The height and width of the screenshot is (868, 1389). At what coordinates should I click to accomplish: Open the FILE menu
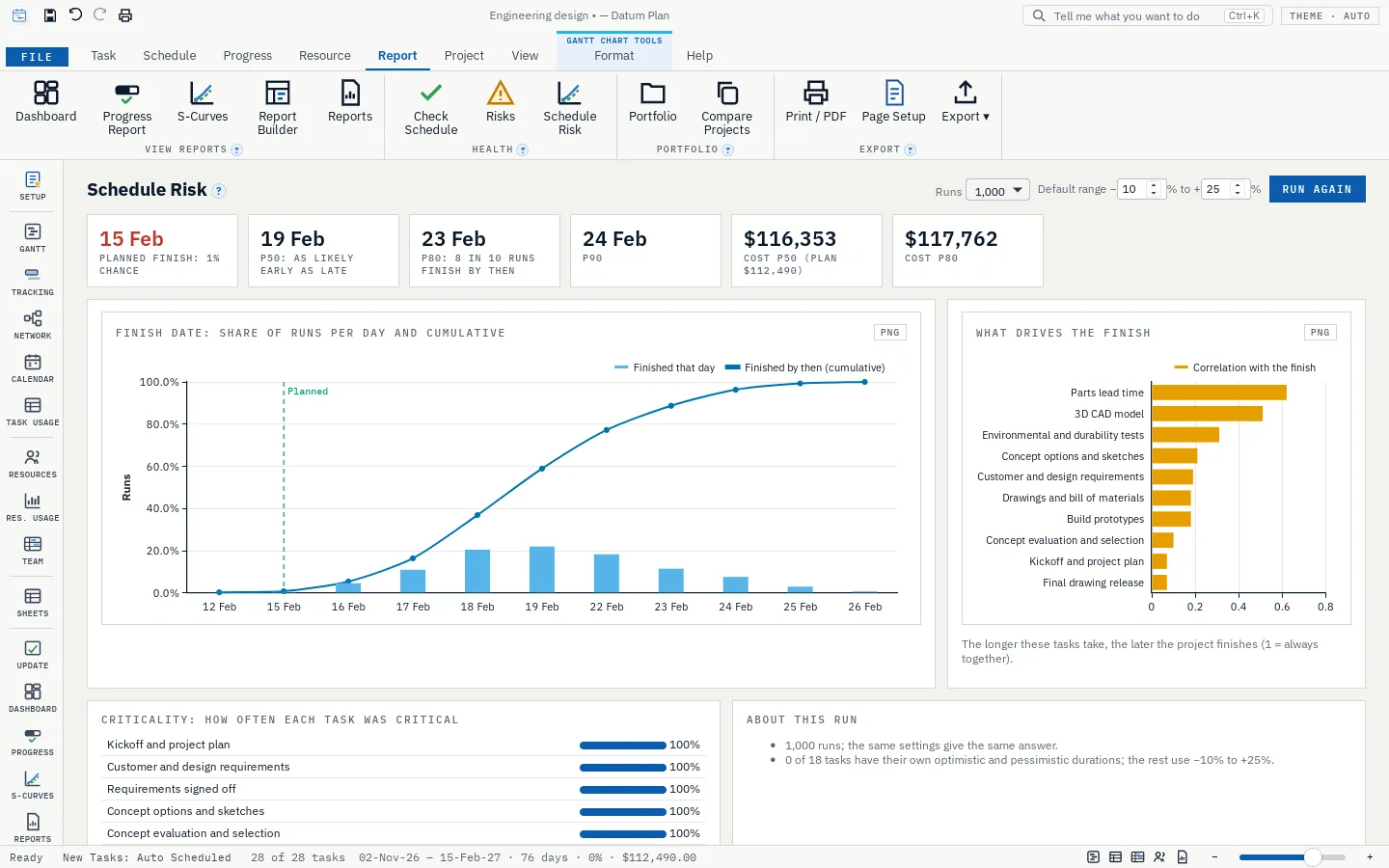[37, 57]
